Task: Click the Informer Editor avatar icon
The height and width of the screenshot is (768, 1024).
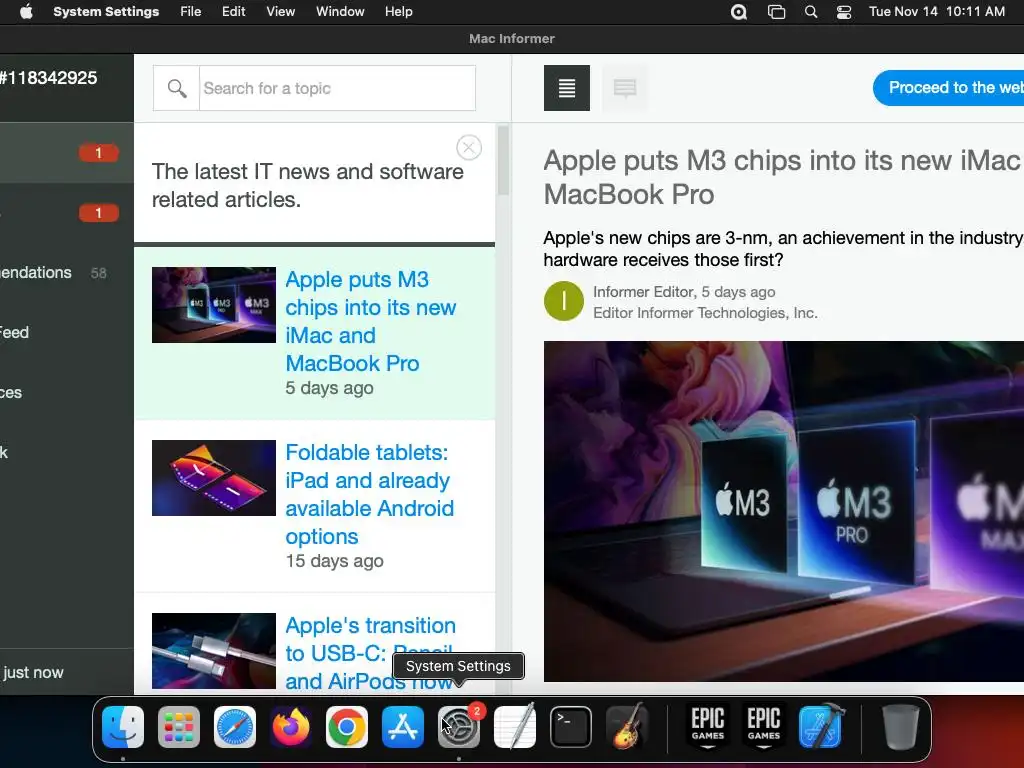Action: (x=564, y=301)
